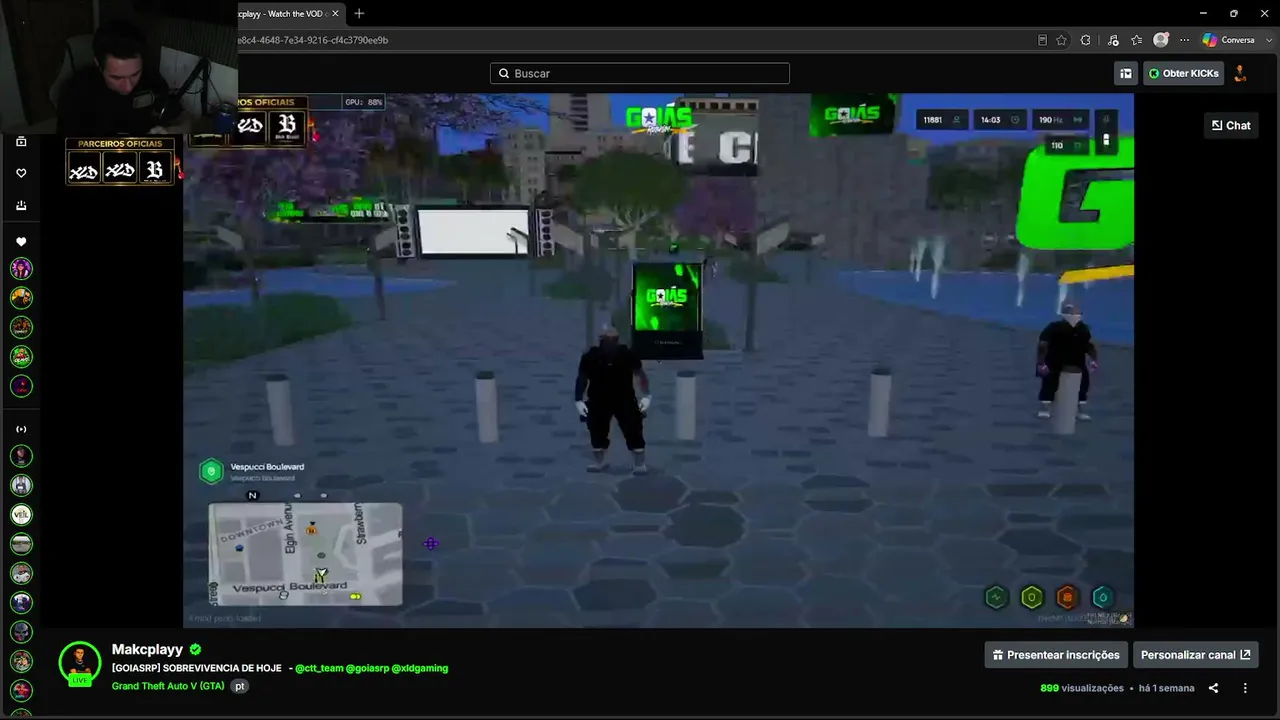Open the Makcplayy channel name link

(x=147, y=649)
